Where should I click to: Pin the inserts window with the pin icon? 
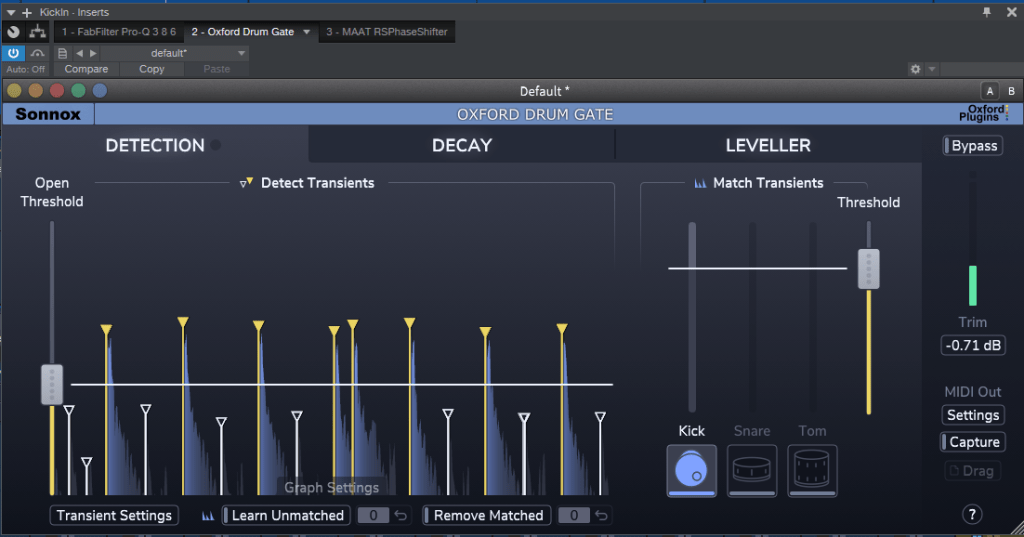[x=987, y=11]
